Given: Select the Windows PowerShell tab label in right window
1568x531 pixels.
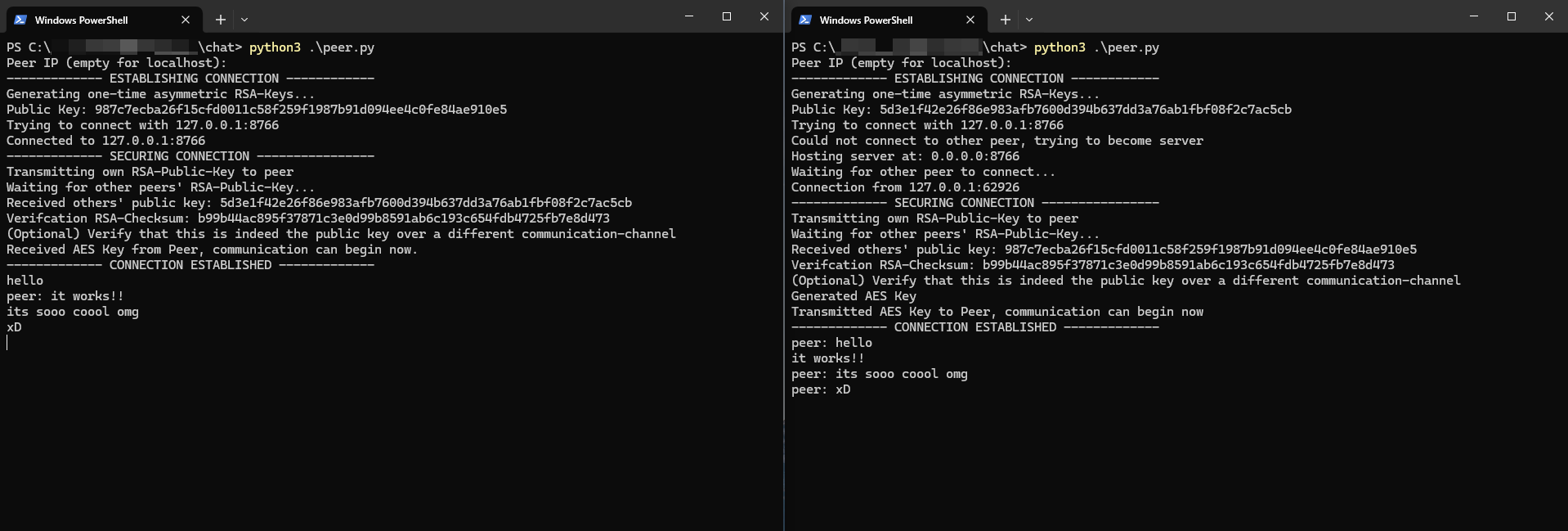Looking at the screenshot, I should pyautogui.click(x=867, y=20).
